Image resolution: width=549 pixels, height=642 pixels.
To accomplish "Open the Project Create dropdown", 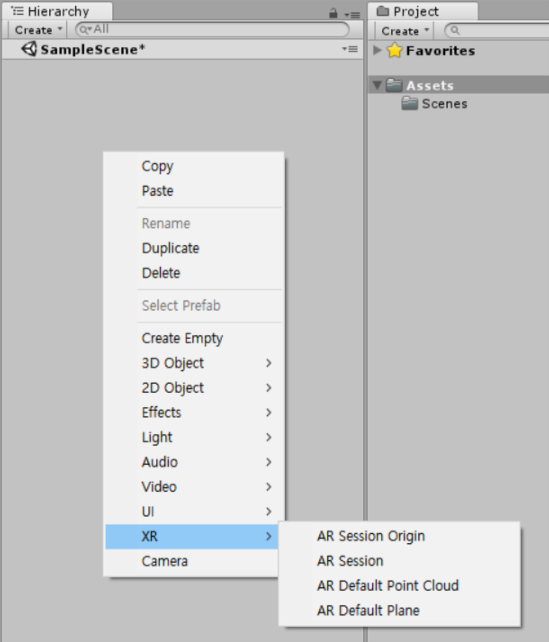I will 404,31.
